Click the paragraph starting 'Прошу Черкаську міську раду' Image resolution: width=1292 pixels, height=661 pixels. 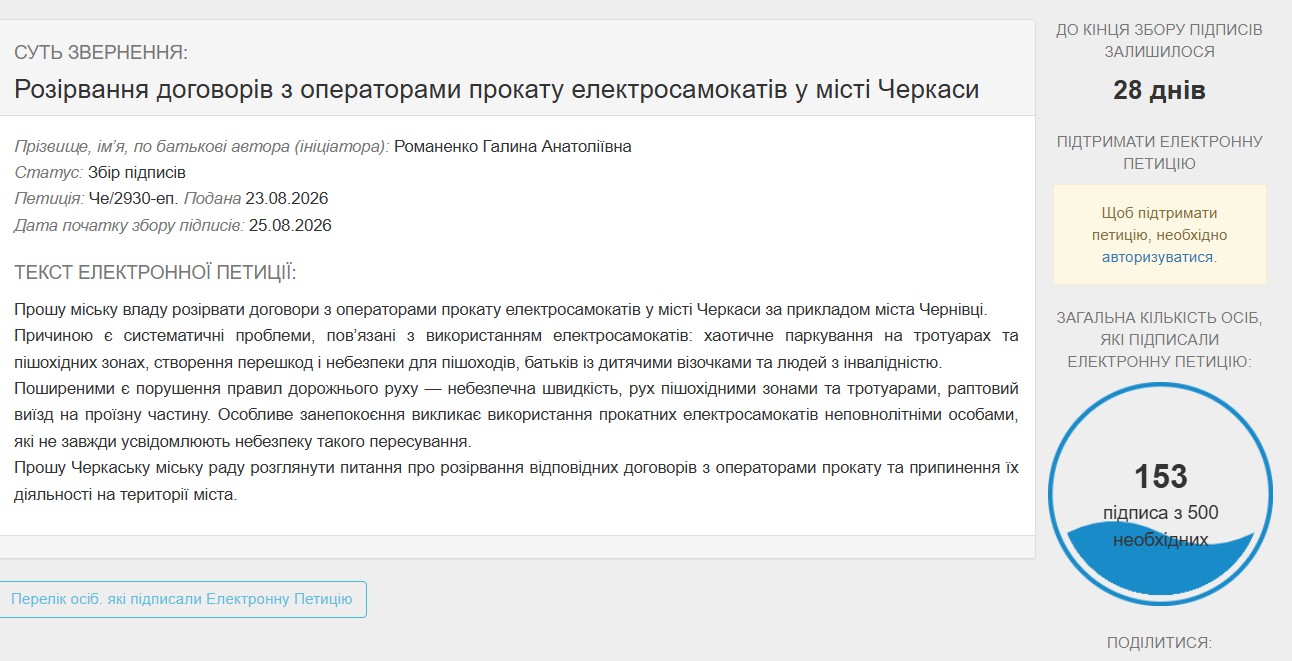point(516,481)
